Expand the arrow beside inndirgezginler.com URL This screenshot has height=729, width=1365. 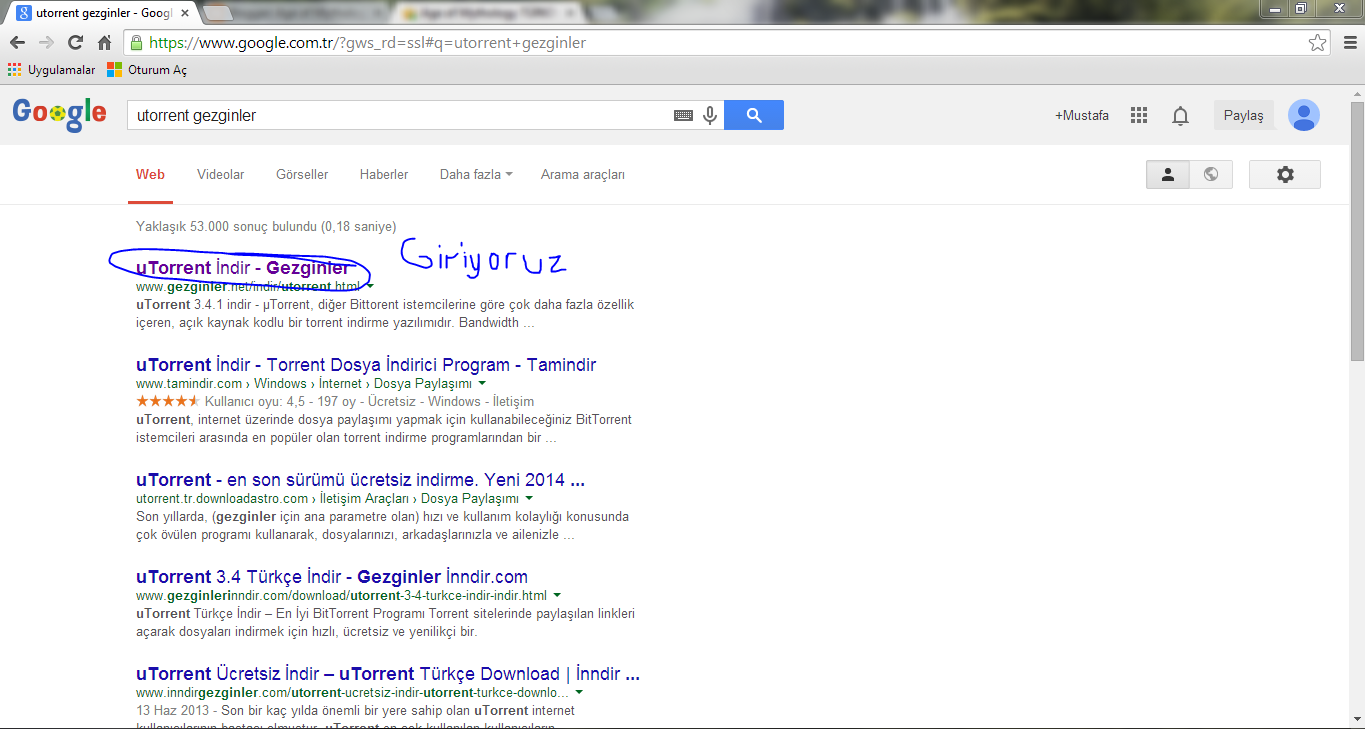[x=580, y=692]
